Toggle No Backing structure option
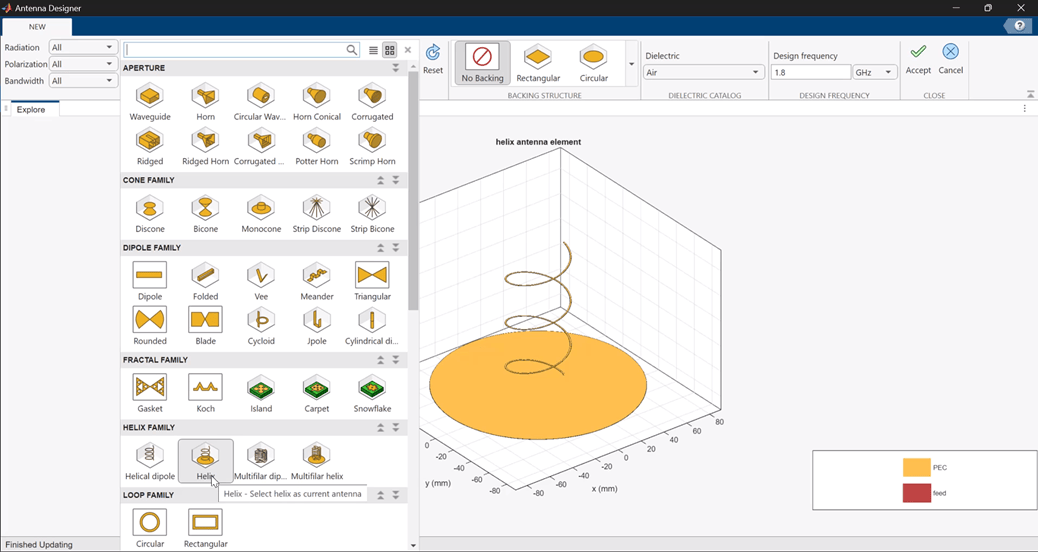 tap(482, 64)
